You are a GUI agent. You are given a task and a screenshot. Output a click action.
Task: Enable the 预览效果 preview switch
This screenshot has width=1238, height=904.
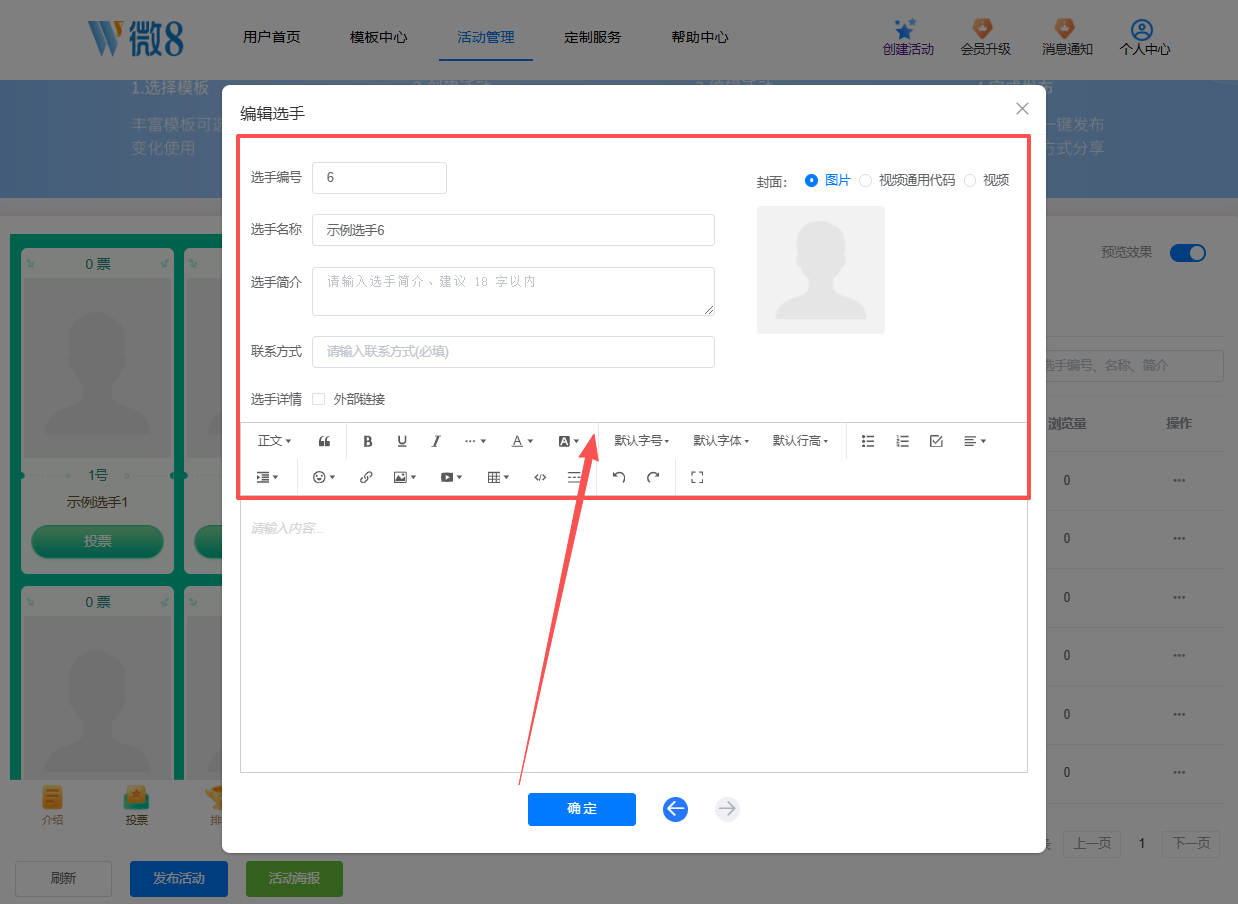(1188, 253)
